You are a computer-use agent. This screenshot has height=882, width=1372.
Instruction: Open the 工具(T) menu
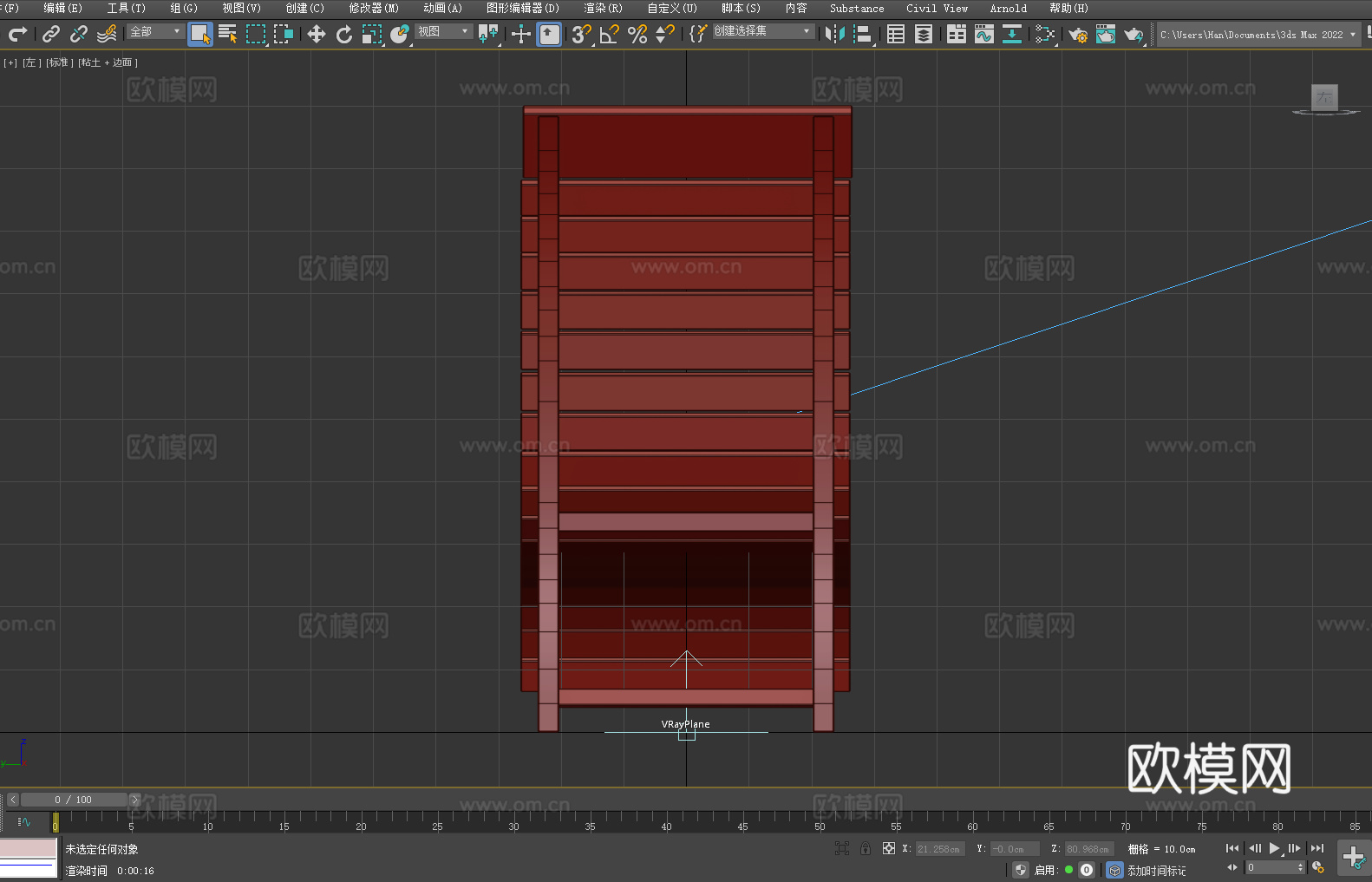(x=127, y=8)
